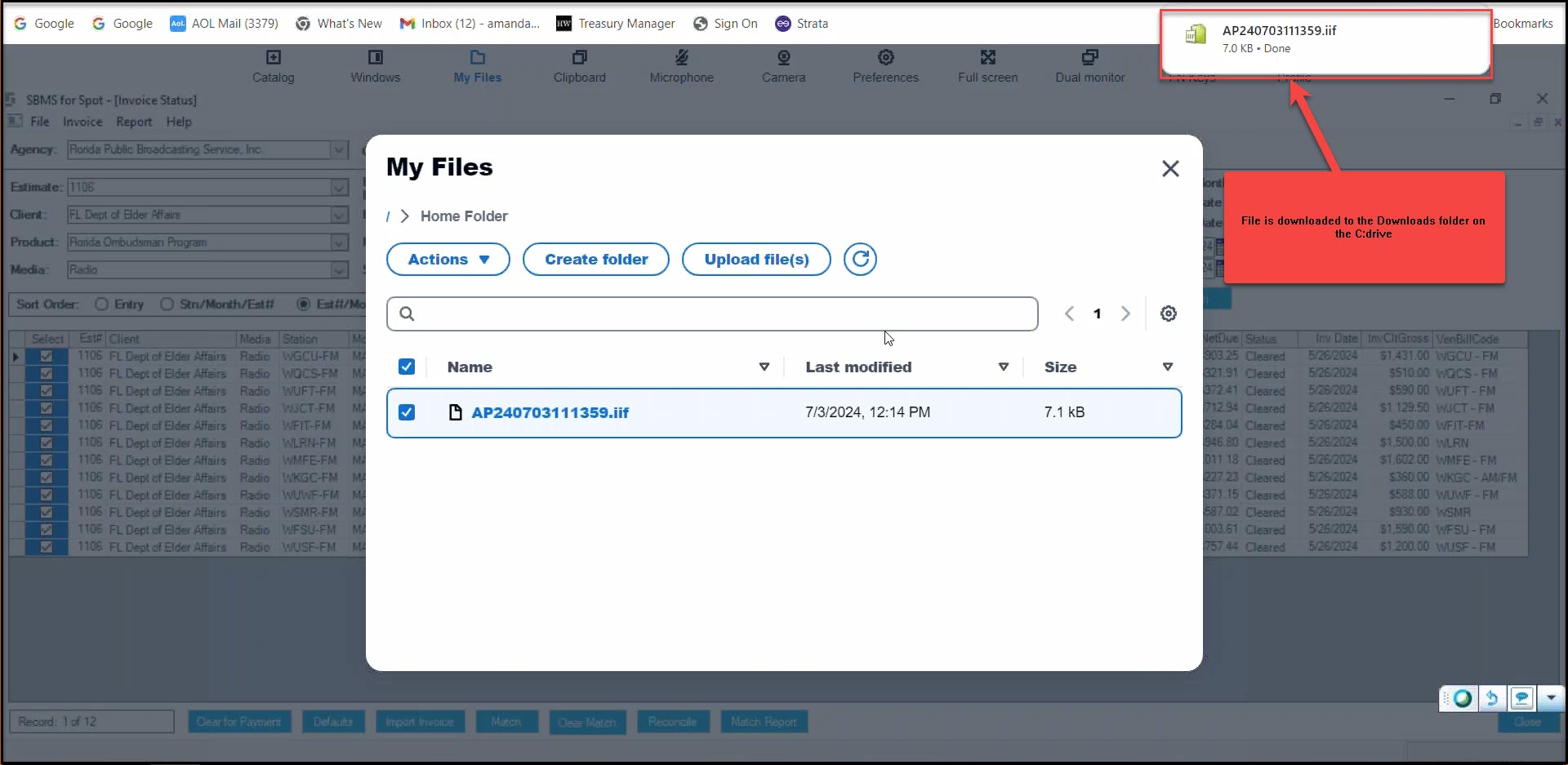Open Size column filter arrow
1568x765 pixels.
coord(1168,367)
